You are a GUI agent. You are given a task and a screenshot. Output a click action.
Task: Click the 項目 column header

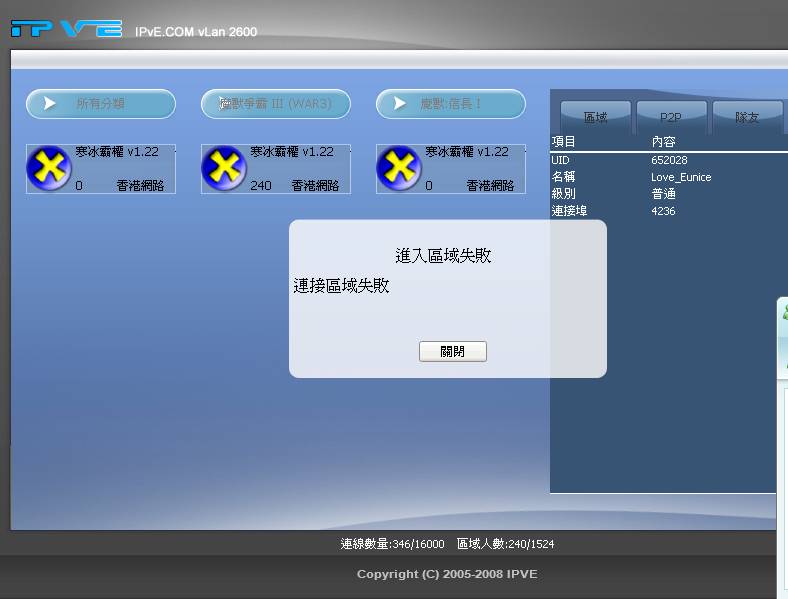(563, 142)
